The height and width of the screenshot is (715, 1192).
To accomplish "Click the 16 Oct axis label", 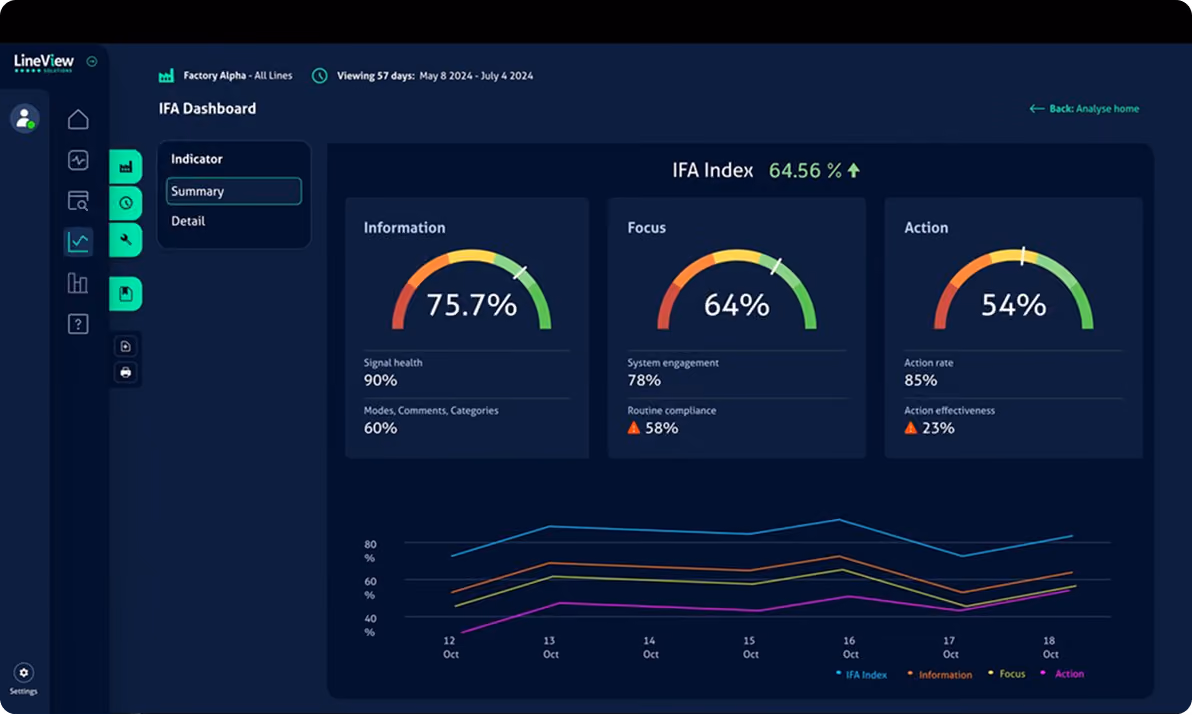I will point(850,647).
